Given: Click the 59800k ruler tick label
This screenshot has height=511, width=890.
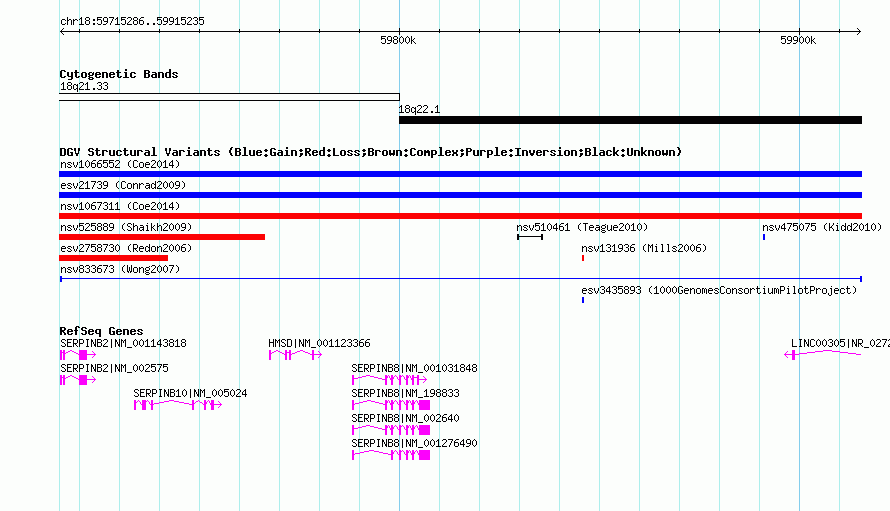Looking at the screenshot, I should [398, 40].
